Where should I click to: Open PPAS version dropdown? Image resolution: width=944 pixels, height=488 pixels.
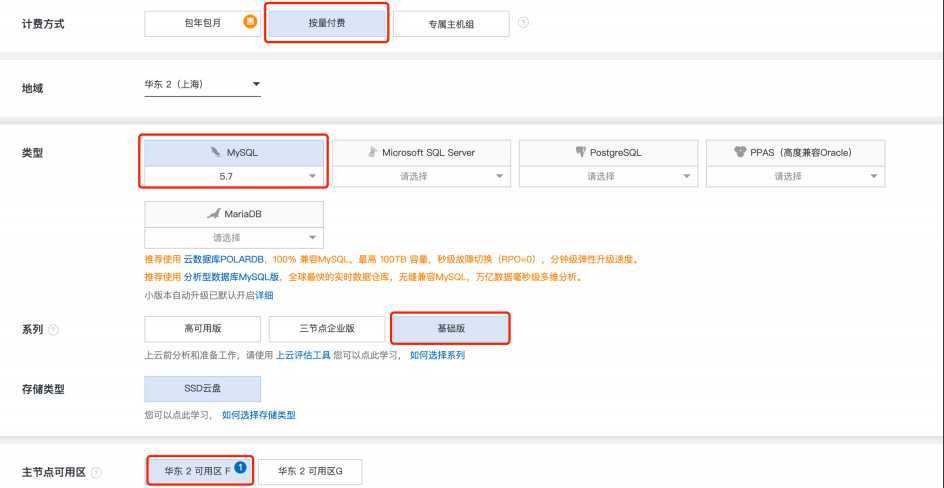pos(795,176)
